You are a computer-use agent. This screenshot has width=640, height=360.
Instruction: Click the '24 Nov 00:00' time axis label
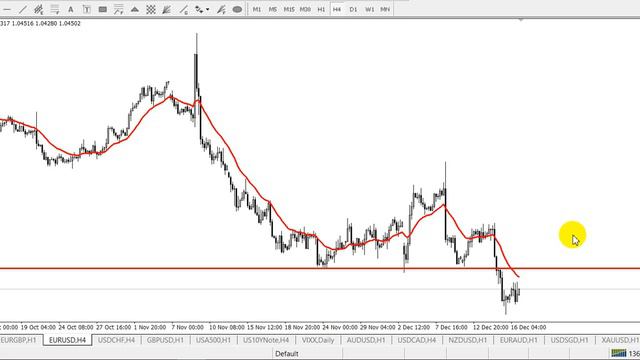pos(340,327)
